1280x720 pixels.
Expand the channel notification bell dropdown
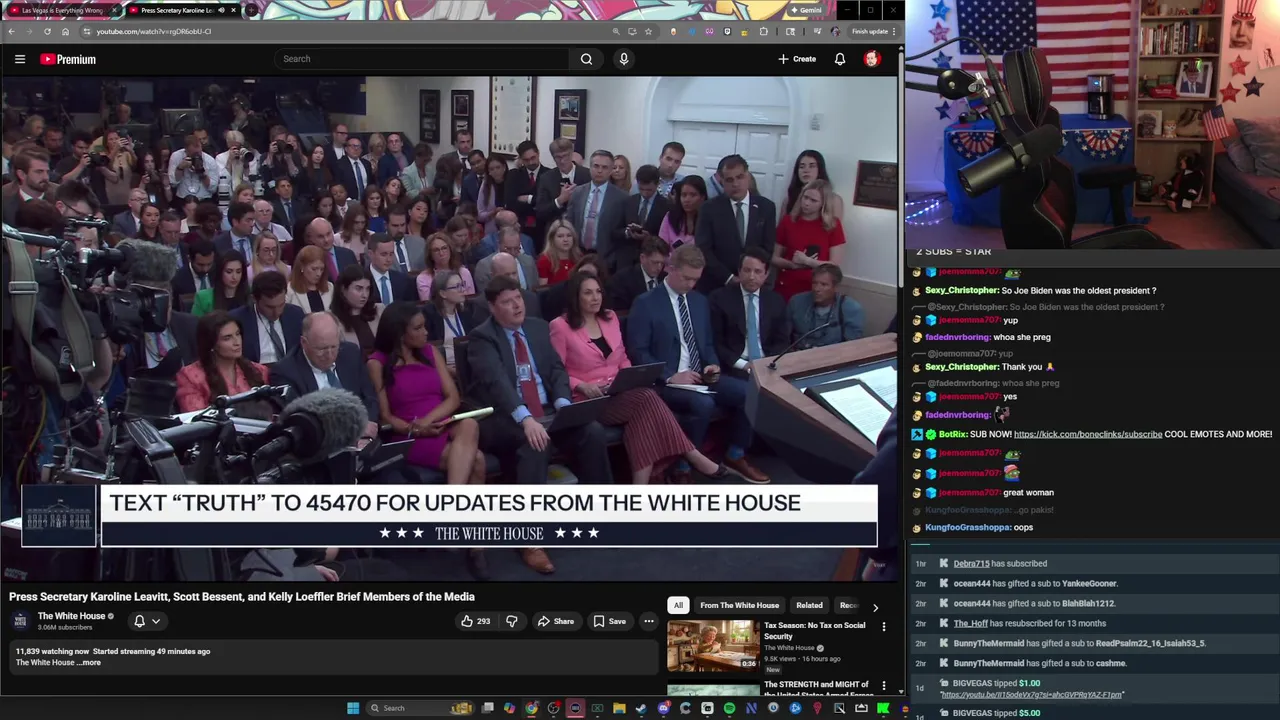(147, 621)
